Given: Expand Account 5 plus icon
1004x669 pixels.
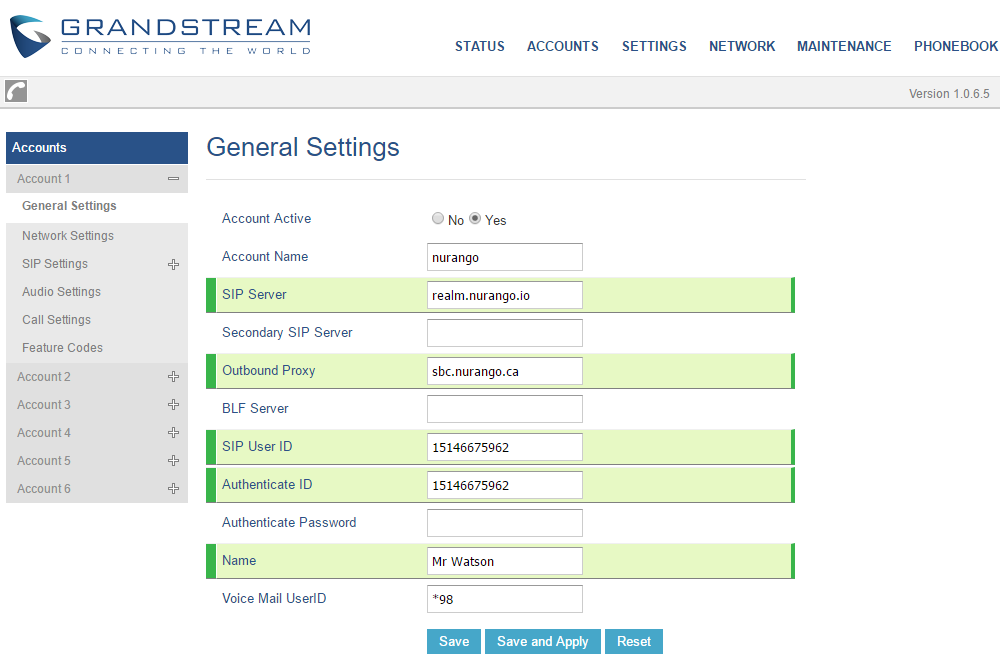Looking at the screenshot, I should click(174, 461).
